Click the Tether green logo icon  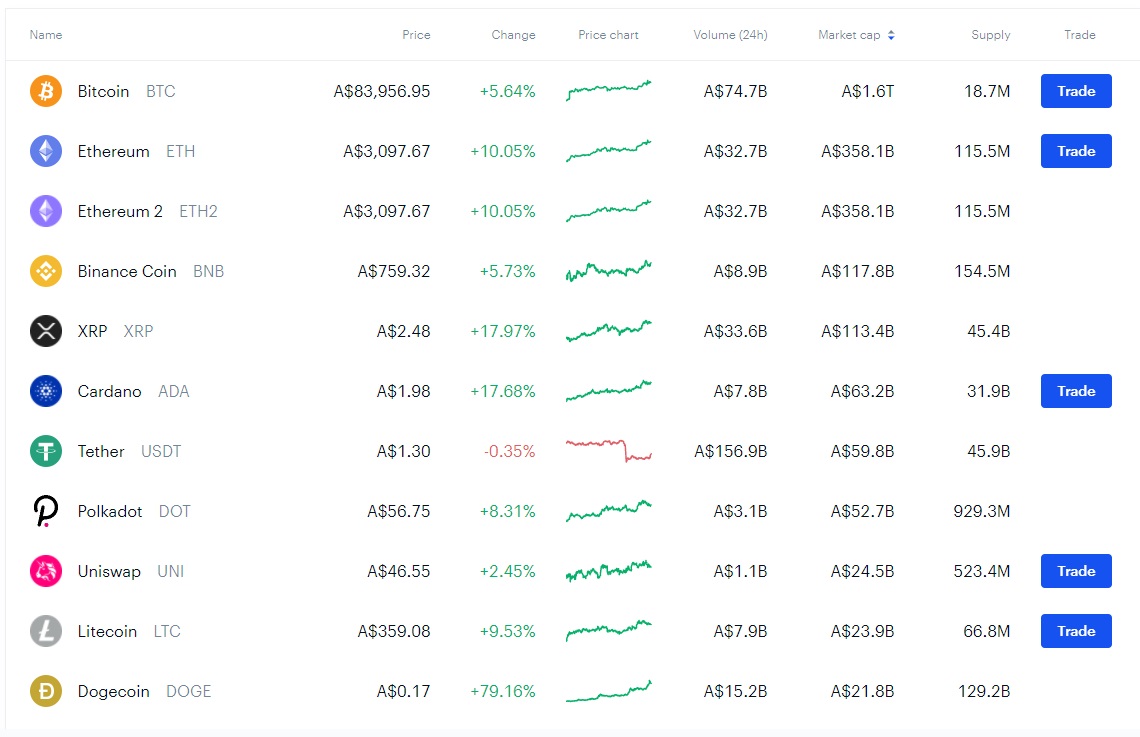coord(46,451)
